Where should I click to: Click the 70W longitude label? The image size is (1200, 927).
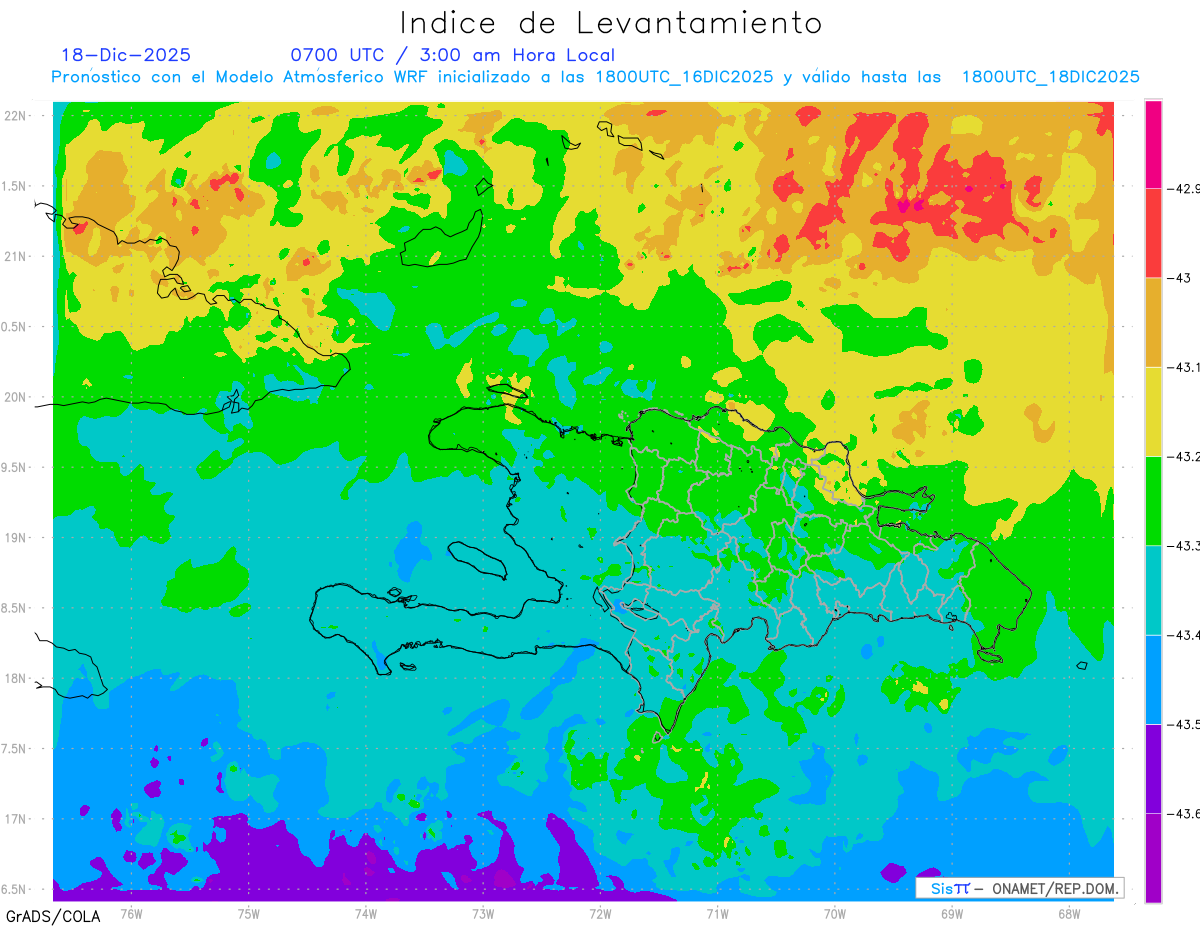(x=835, y=914)
